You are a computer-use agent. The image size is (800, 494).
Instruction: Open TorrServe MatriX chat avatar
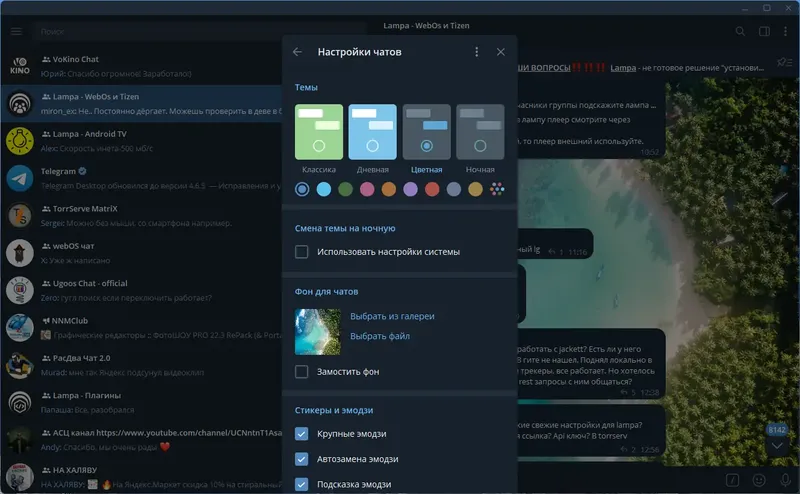point(20,216)
